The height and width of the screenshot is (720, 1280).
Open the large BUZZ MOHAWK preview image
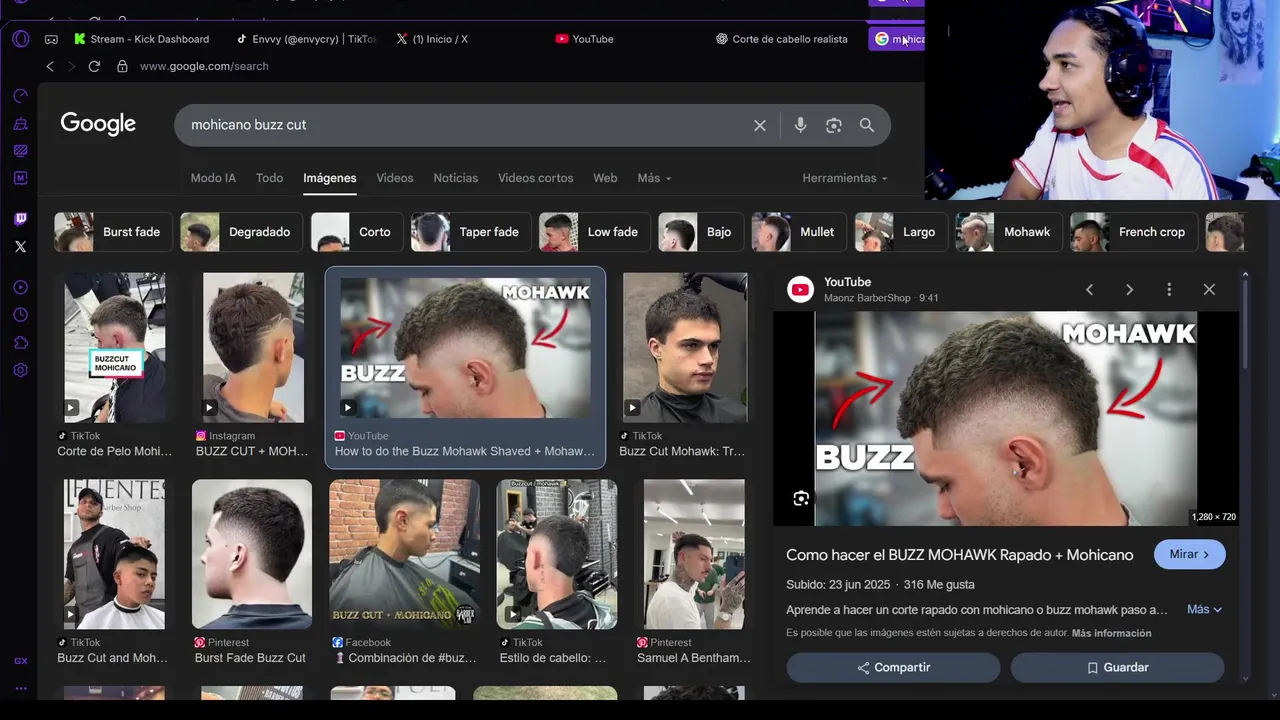coord(1005,419)
